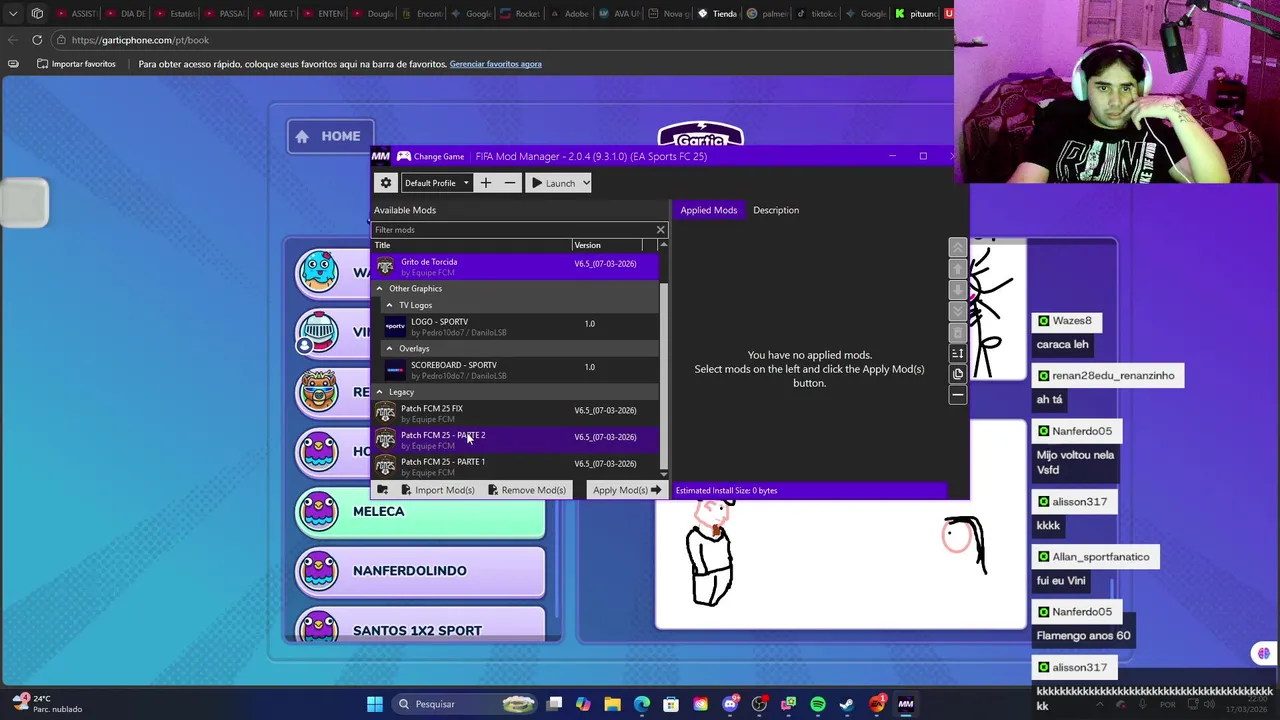The height and width of the screenshot is (720, 1280).
Task: Move mod to top double-arrow icon
Action: tap(957, 248)
